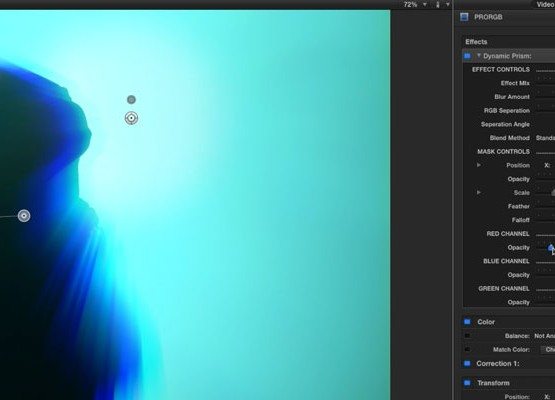Open the 72% viewer zoom dropdown
Image resolution: width=555 pixels, height=400 pixels.
(415, 5)
